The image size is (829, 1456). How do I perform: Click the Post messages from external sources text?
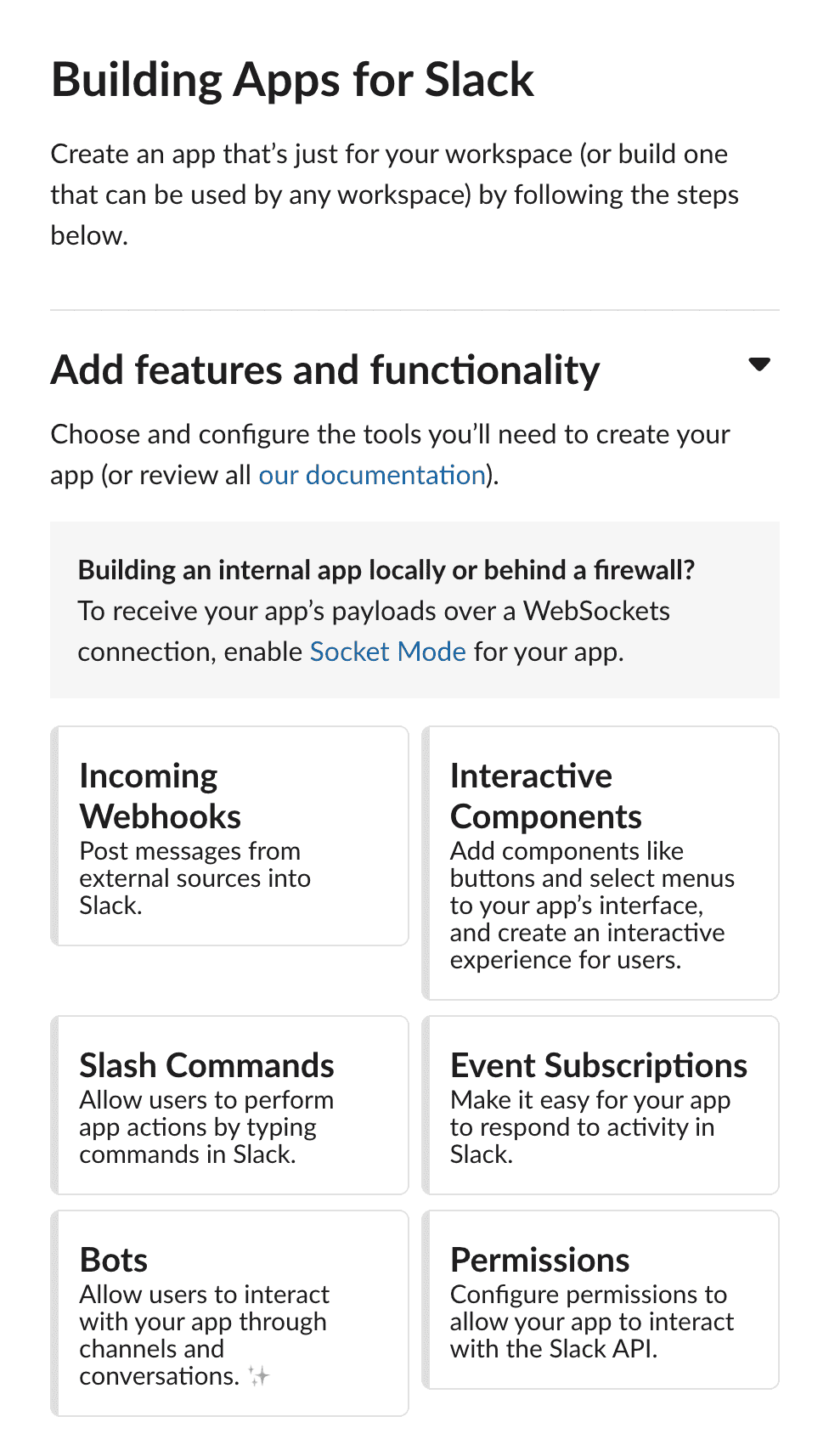click(x=195, y=878)
